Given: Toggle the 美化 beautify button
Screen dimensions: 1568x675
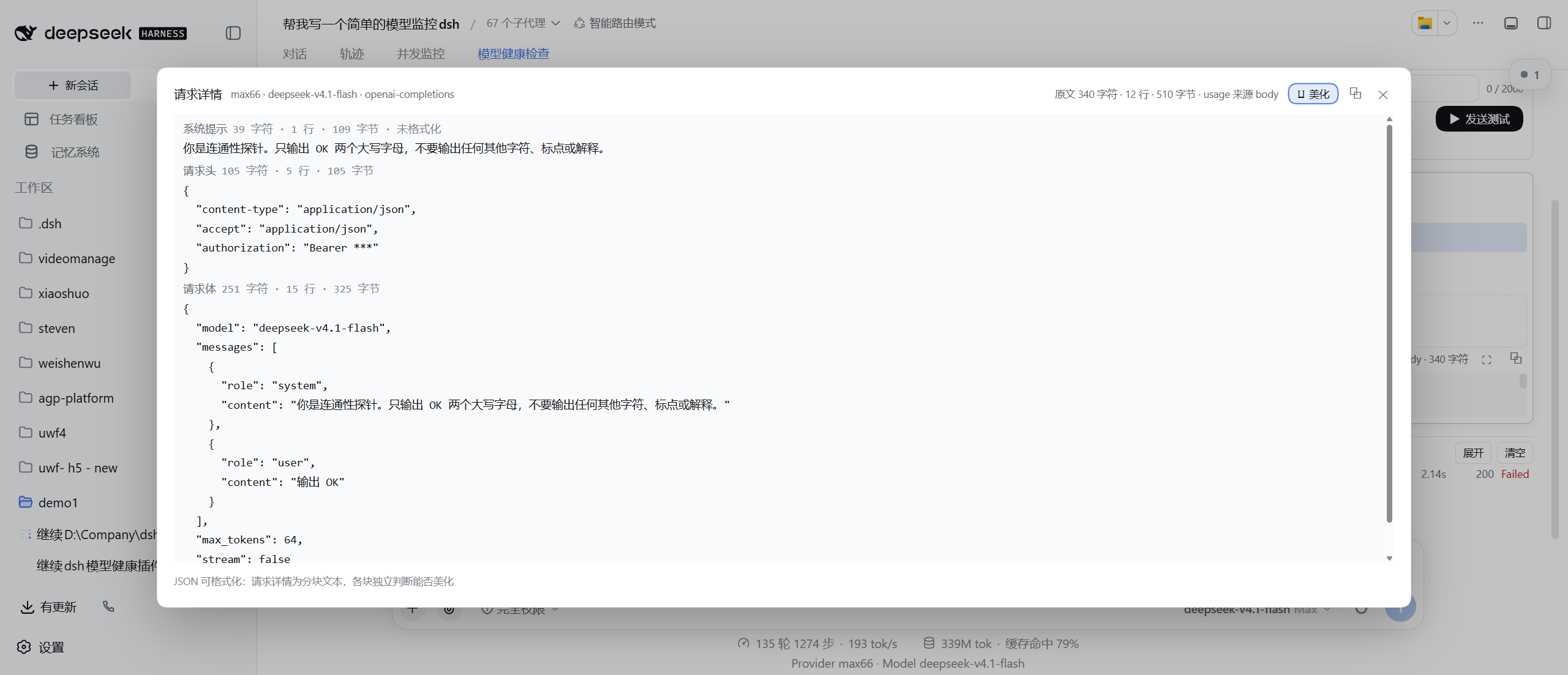Looking at the screenshot, I should pyautogui.click(x=1313, y=94).
